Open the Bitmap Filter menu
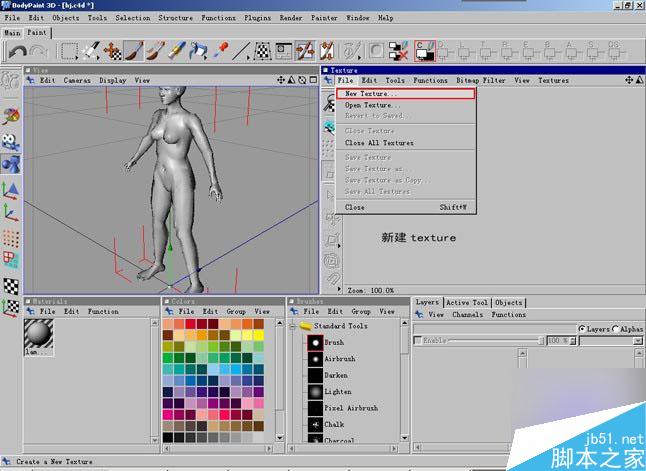This screenshot has width=646, height=471. coord(481,80)
